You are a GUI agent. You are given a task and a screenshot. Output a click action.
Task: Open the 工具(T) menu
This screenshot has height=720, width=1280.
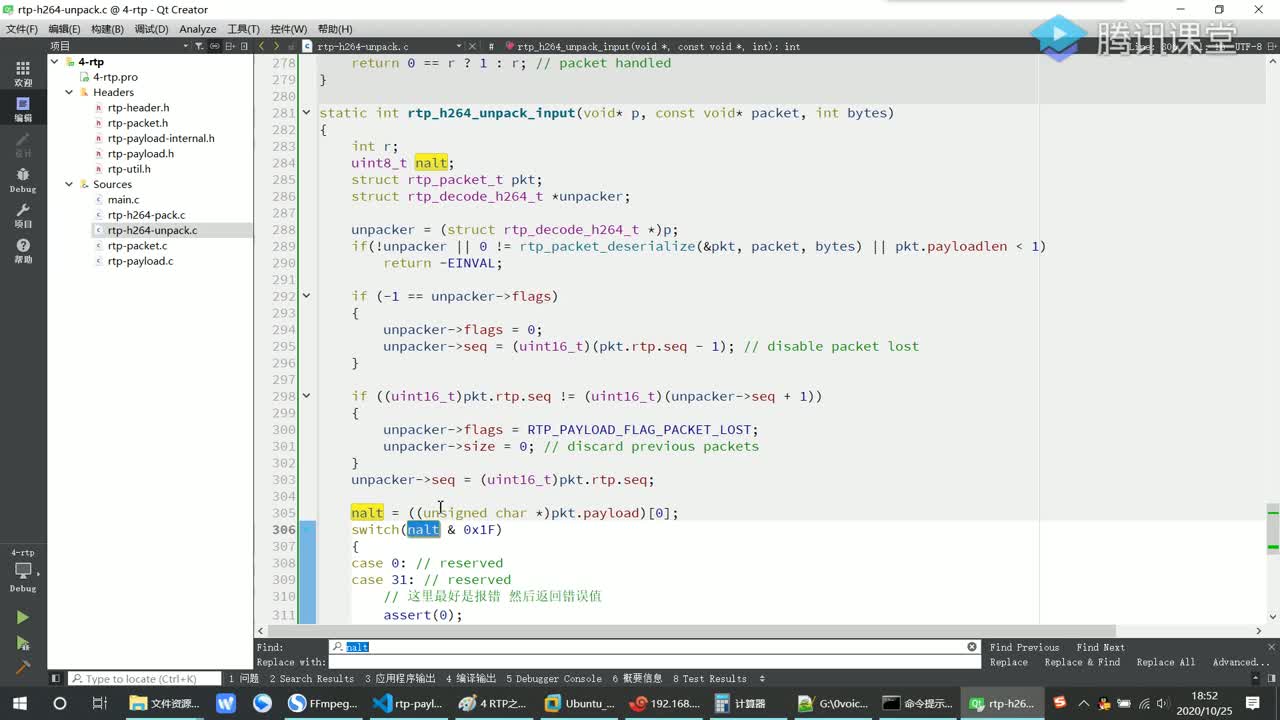click(243, 29)
